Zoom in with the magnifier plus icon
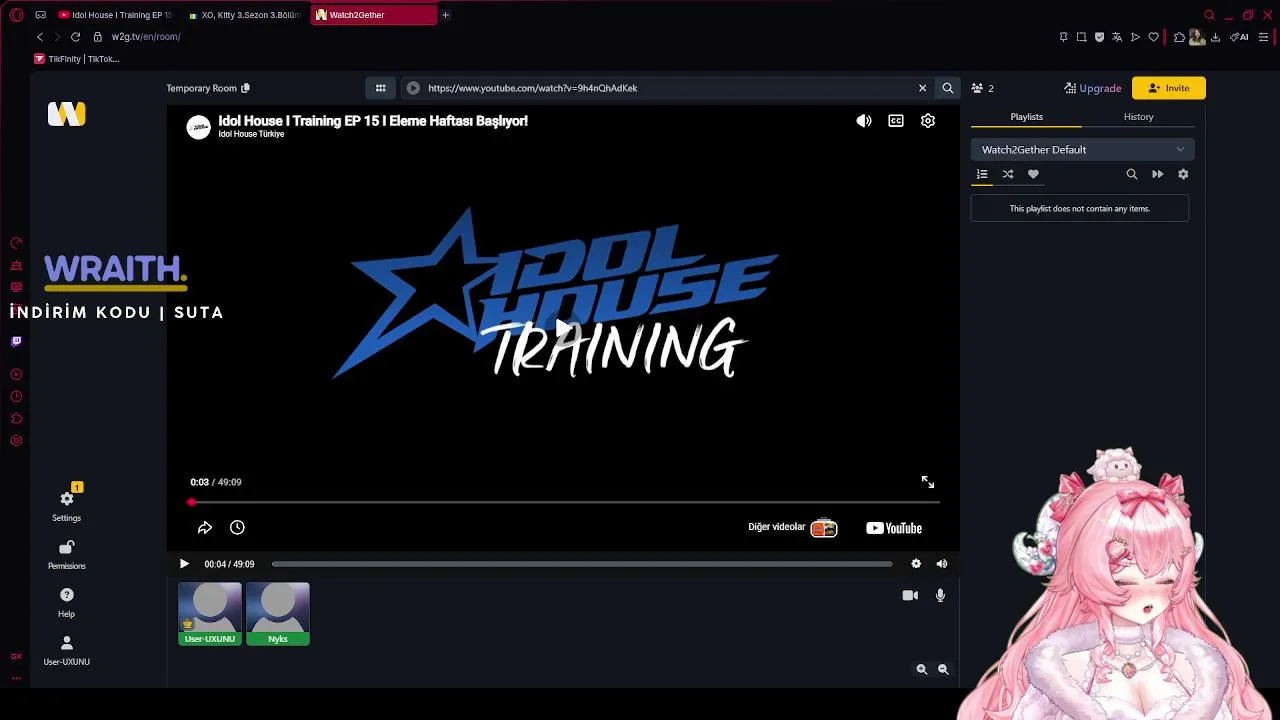 tap(922, 670)
